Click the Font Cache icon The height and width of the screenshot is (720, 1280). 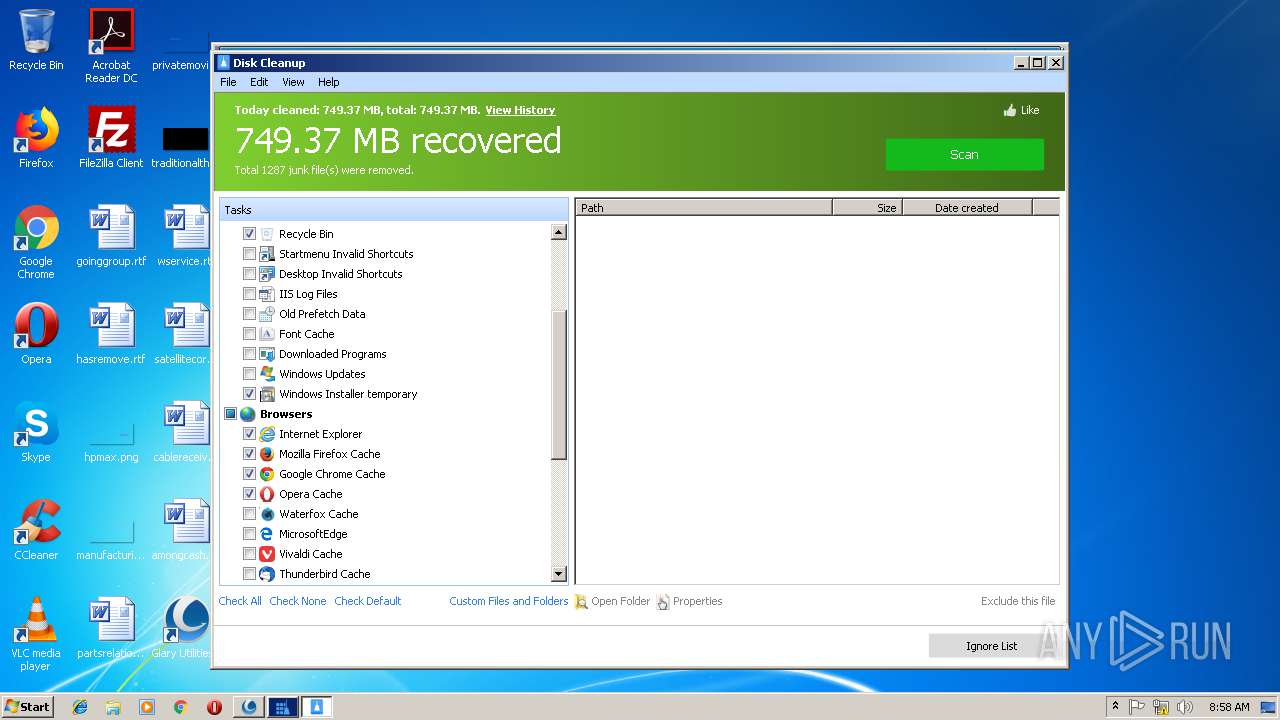pyautogui.click(x=267, y=334)
